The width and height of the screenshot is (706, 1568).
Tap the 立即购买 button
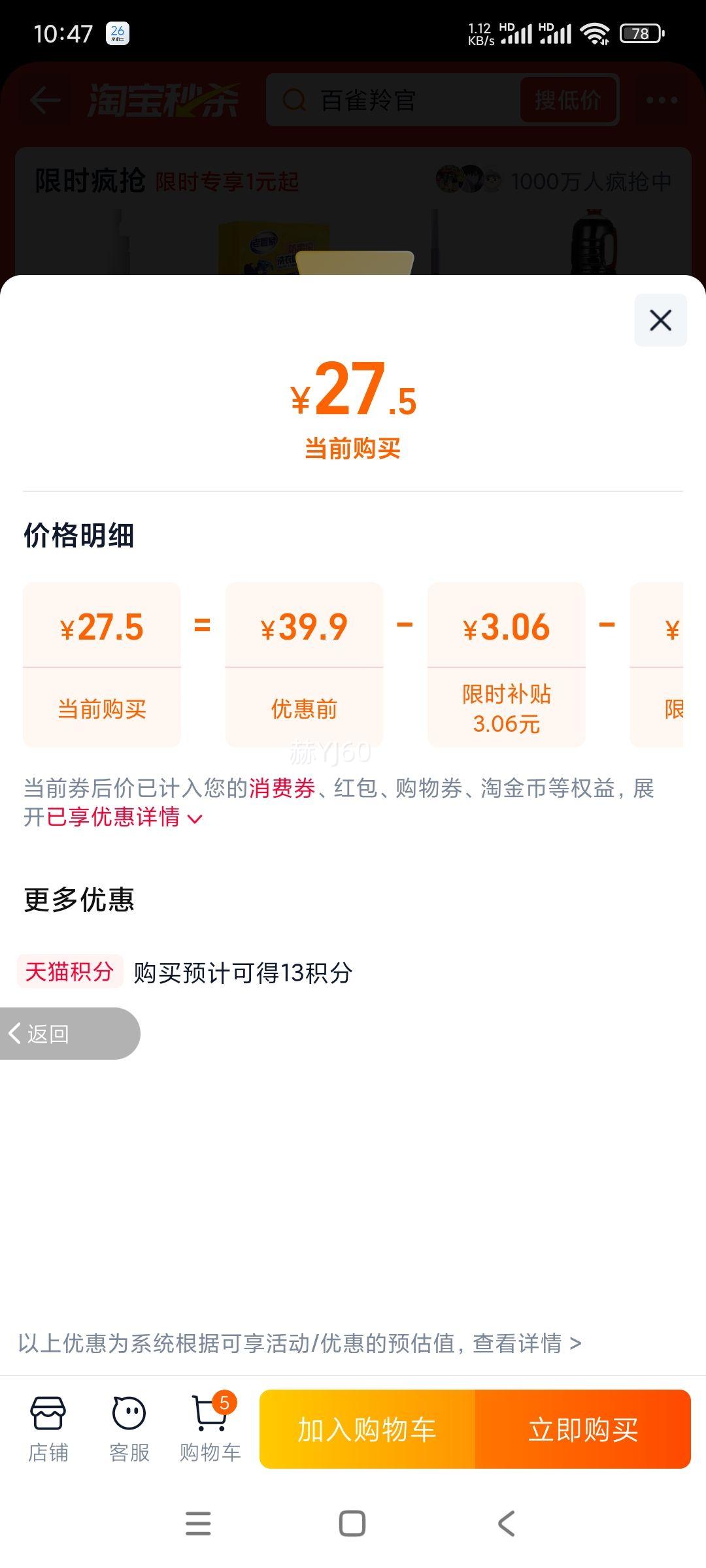[x=583, y=1429]
